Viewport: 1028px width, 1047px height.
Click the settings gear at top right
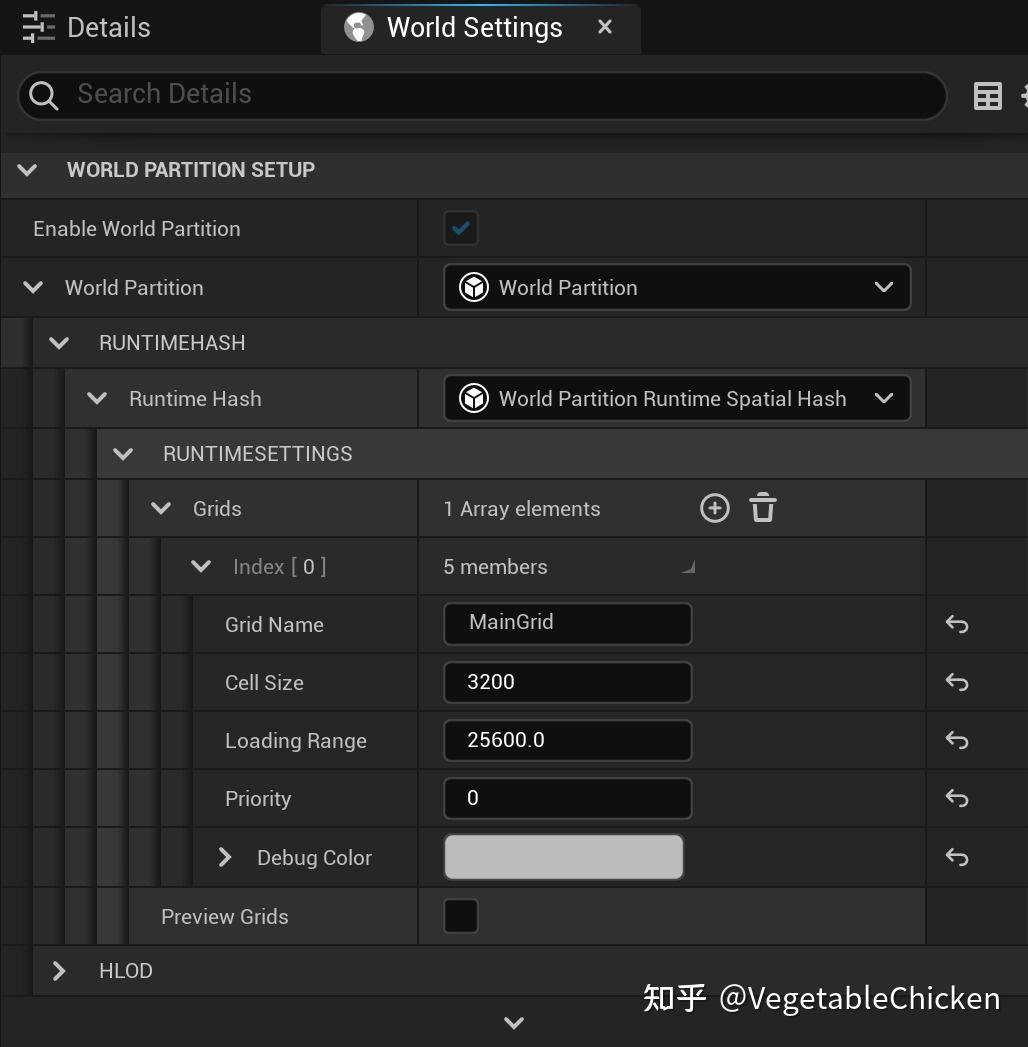pyautogui.click(x=1023, y=95)
